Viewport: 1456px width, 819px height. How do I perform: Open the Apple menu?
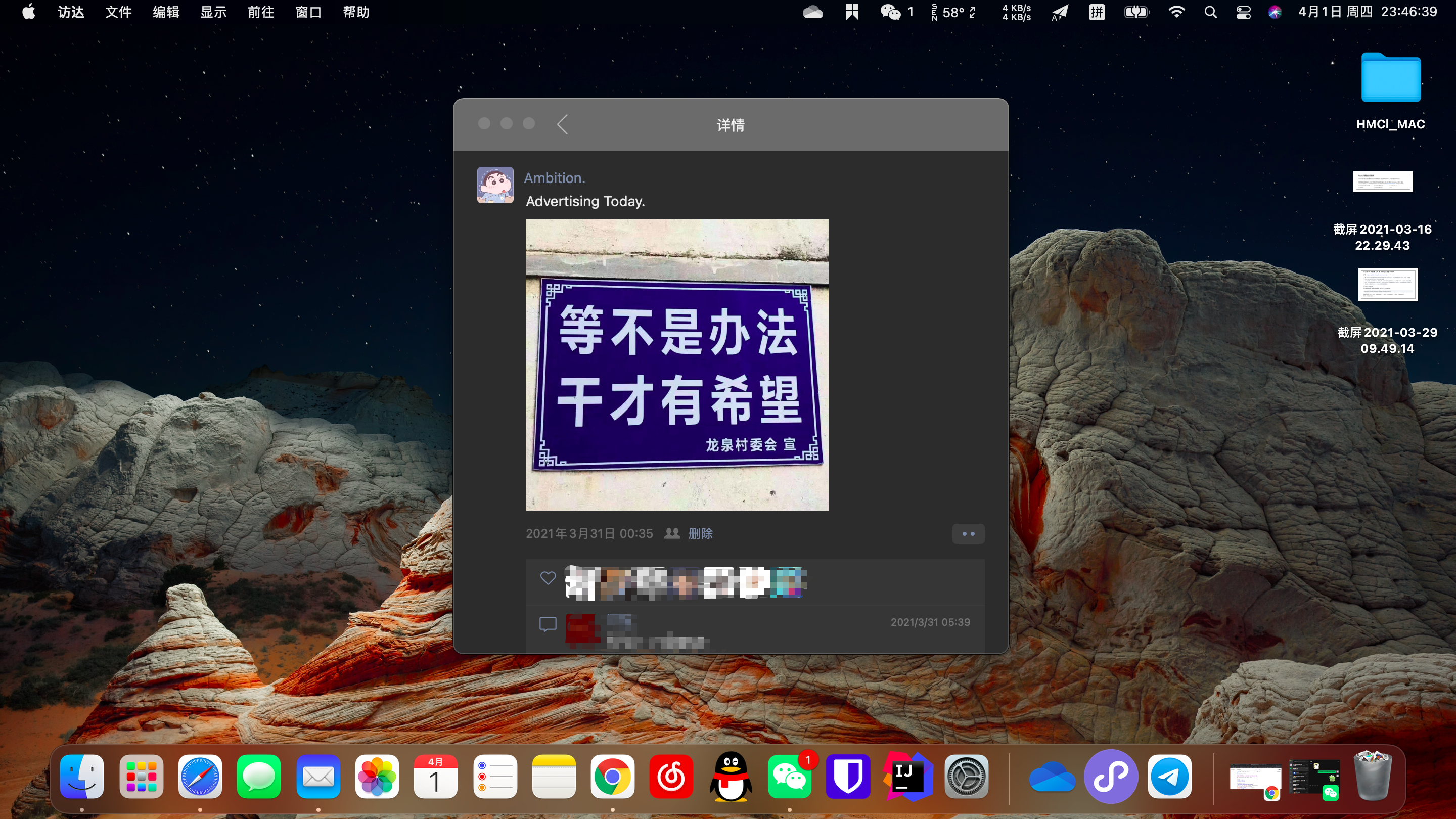pyautogui.click(x=29, y=12)
